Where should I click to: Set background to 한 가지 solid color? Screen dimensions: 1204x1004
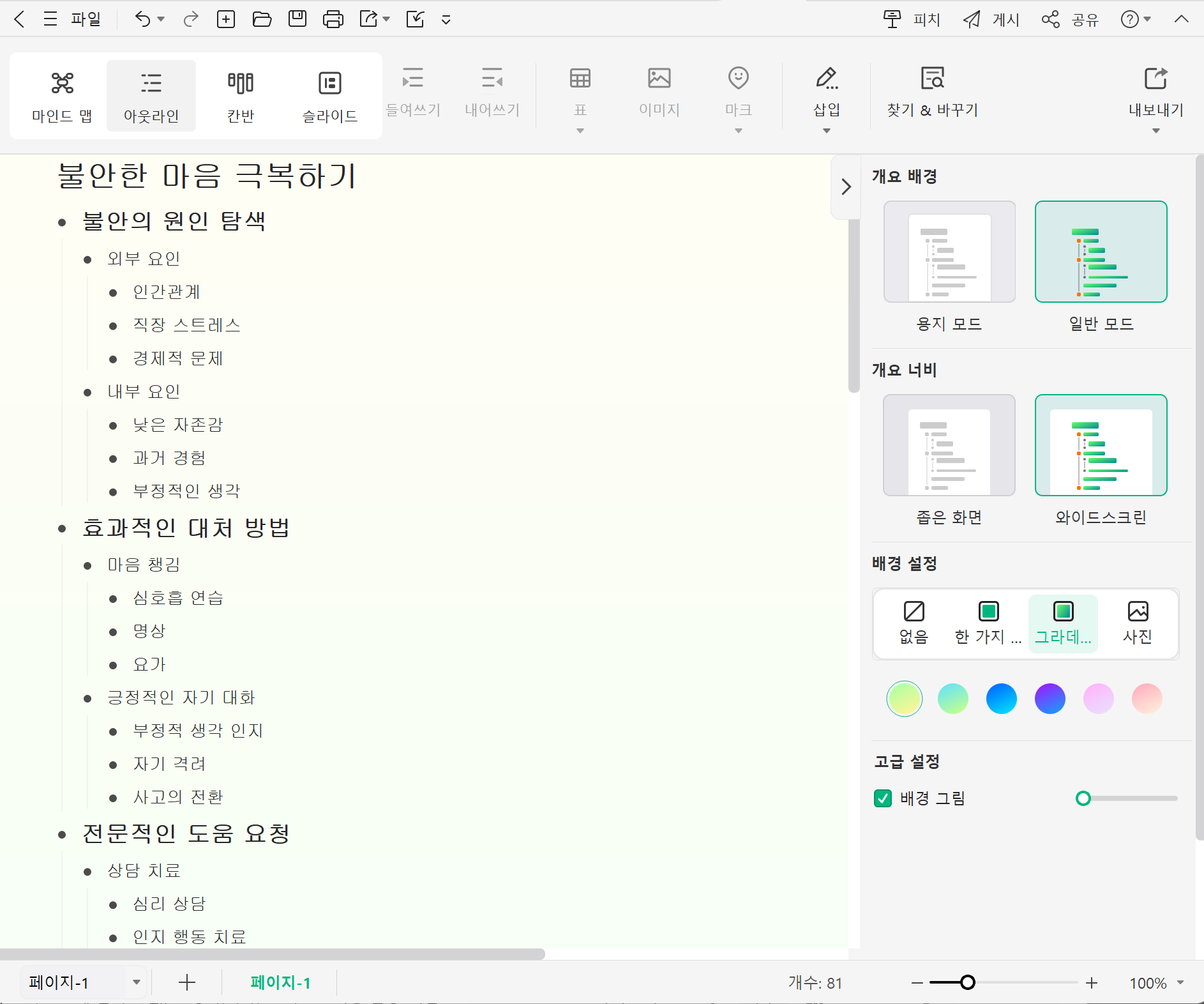click(988, 623)
